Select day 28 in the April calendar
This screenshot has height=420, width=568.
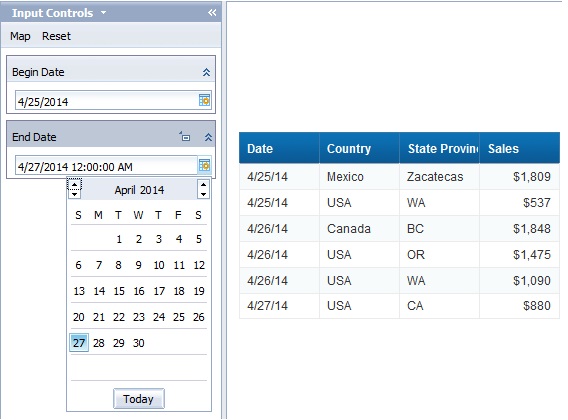(x=99, y=343)
